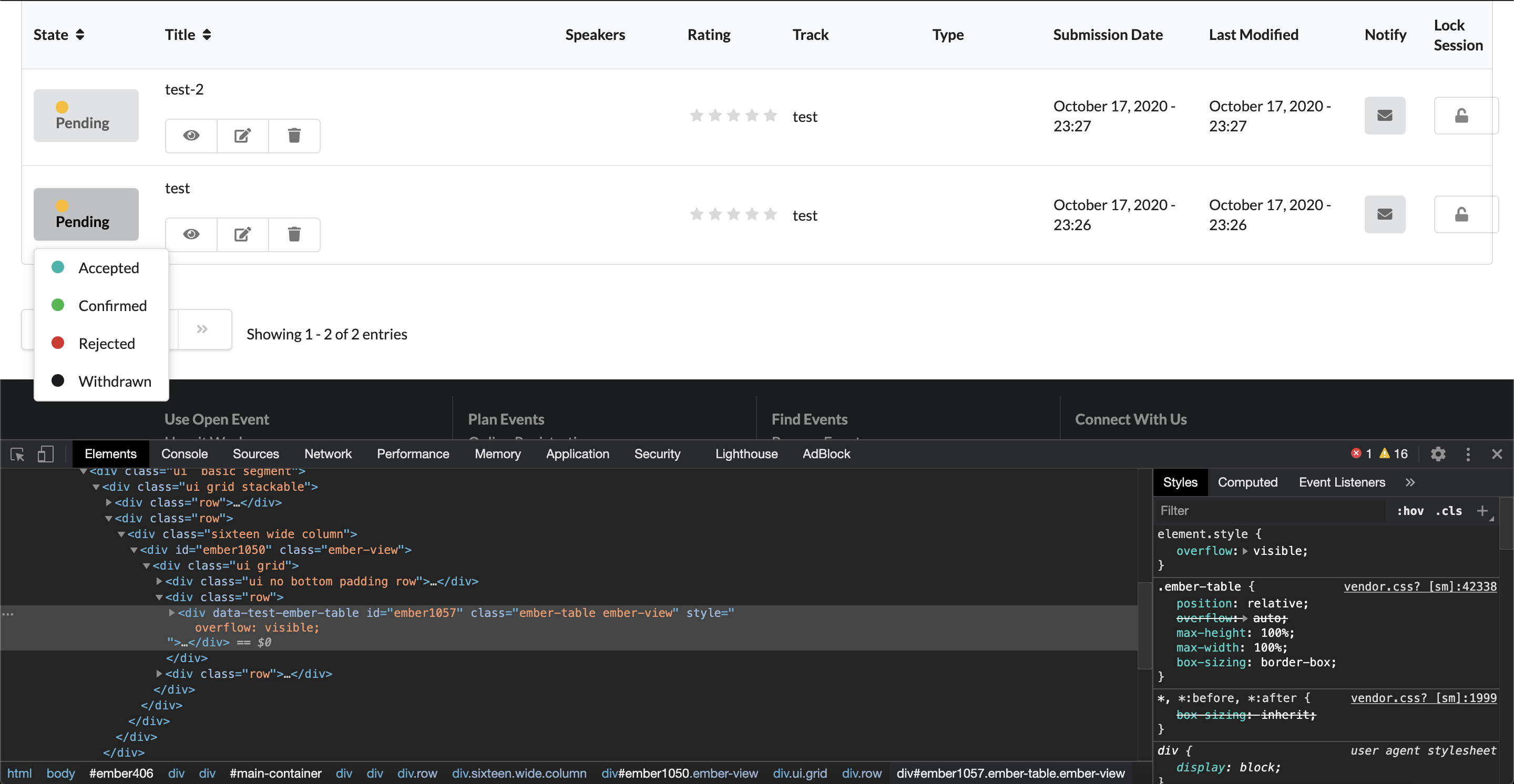Rate test-2 session with fifth star
The image size is (1514, 784).
(x=770, y=116)
